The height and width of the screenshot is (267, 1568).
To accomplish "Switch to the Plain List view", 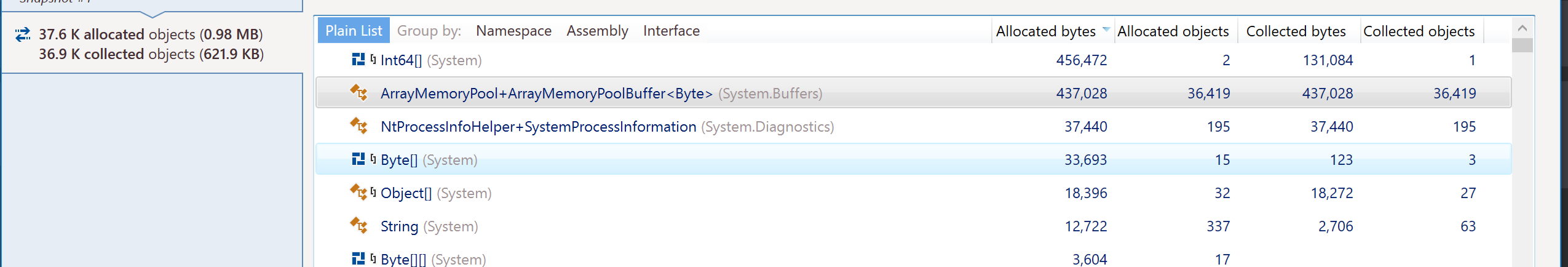I will 354,31.
